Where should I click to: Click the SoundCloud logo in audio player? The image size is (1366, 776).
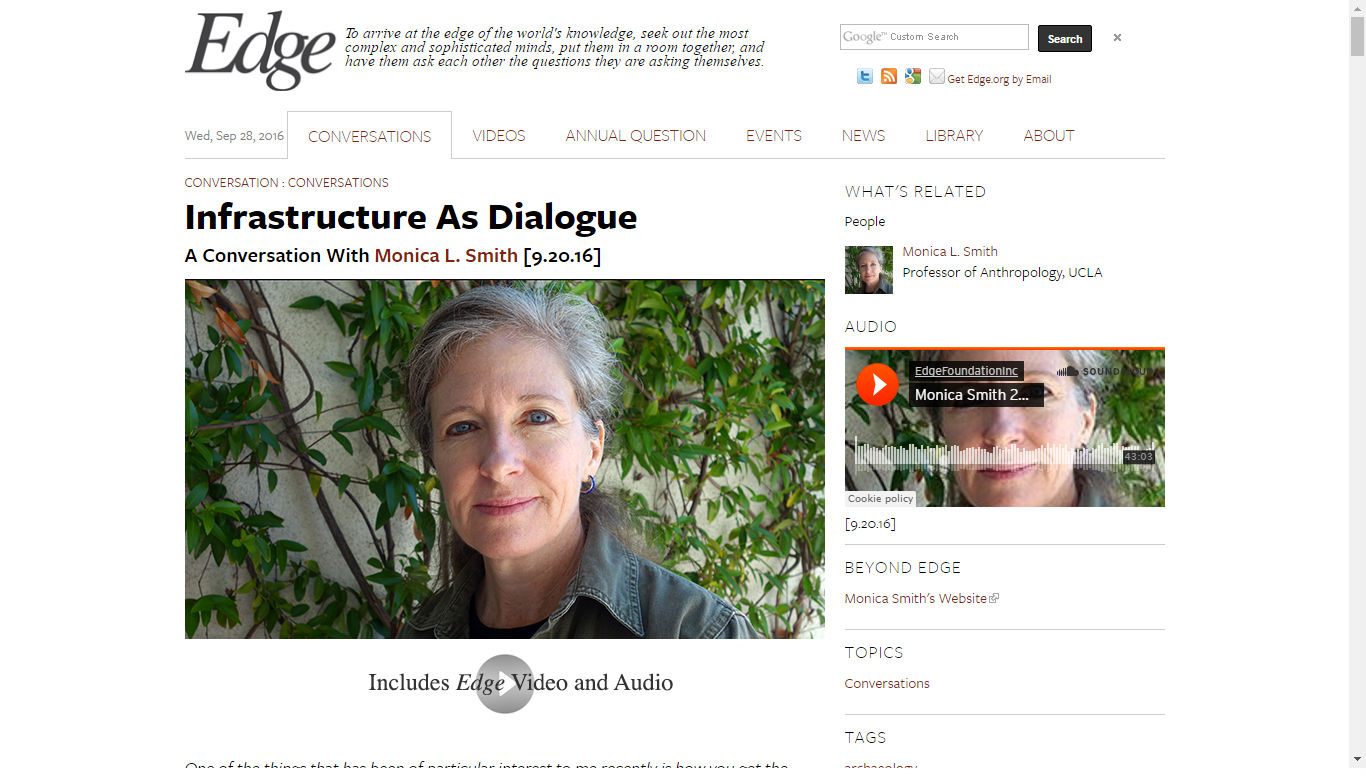(x=1104, y=371)
